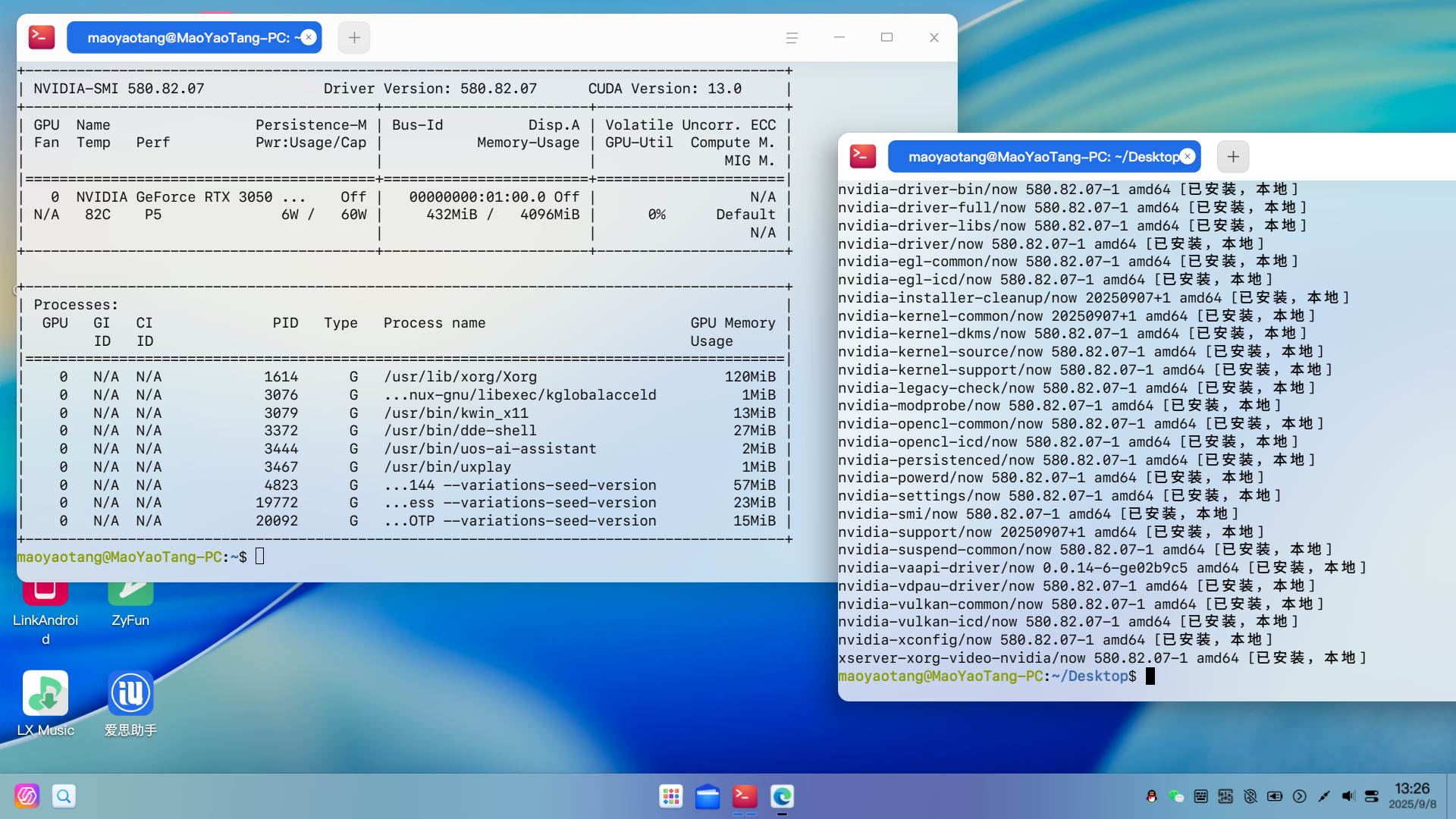Click the left terminal command prompt
The height and width of the screenshot is (819, 1456).
coord(140,557)
